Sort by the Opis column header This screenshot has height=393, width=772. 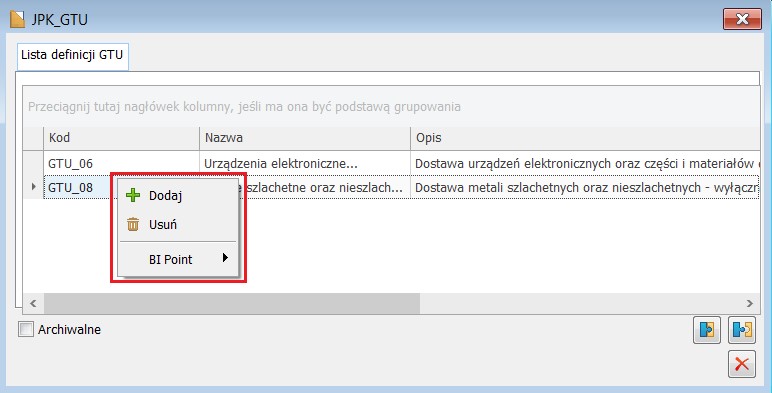tap(585, 137)
